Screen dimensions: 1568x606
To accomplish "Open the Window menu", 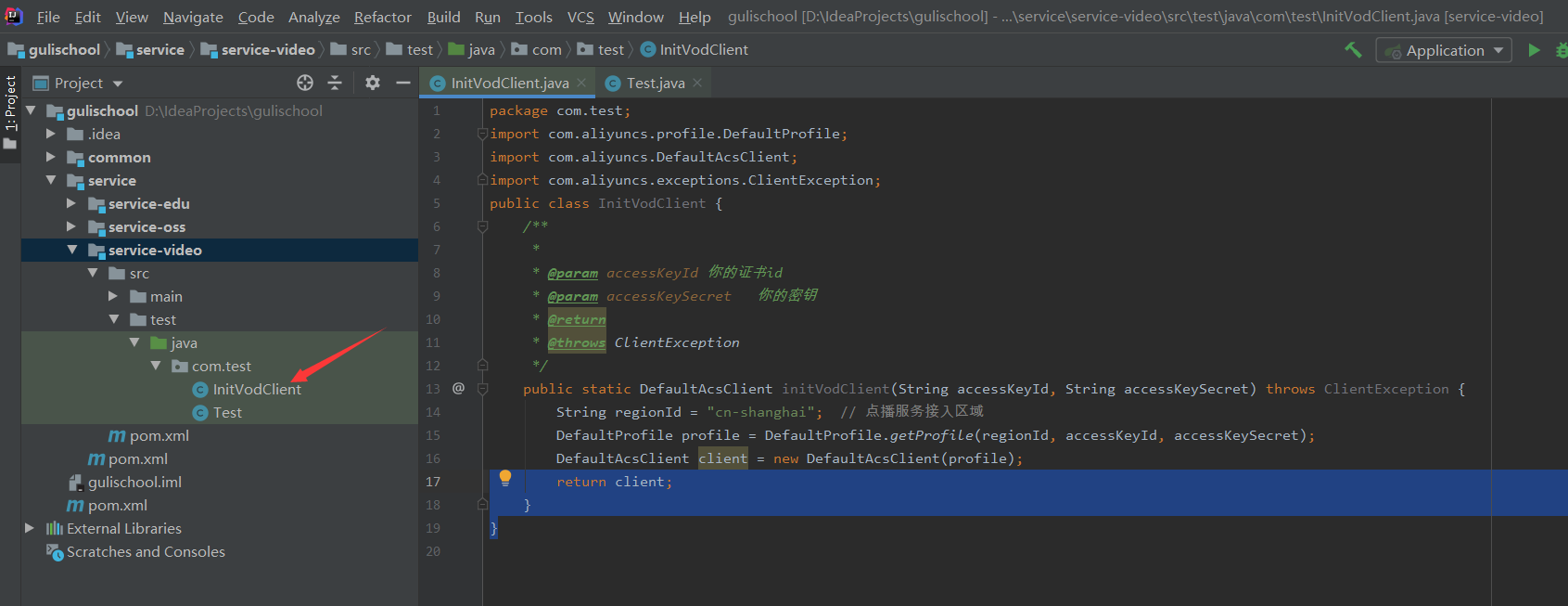I will tap(636, 17).
